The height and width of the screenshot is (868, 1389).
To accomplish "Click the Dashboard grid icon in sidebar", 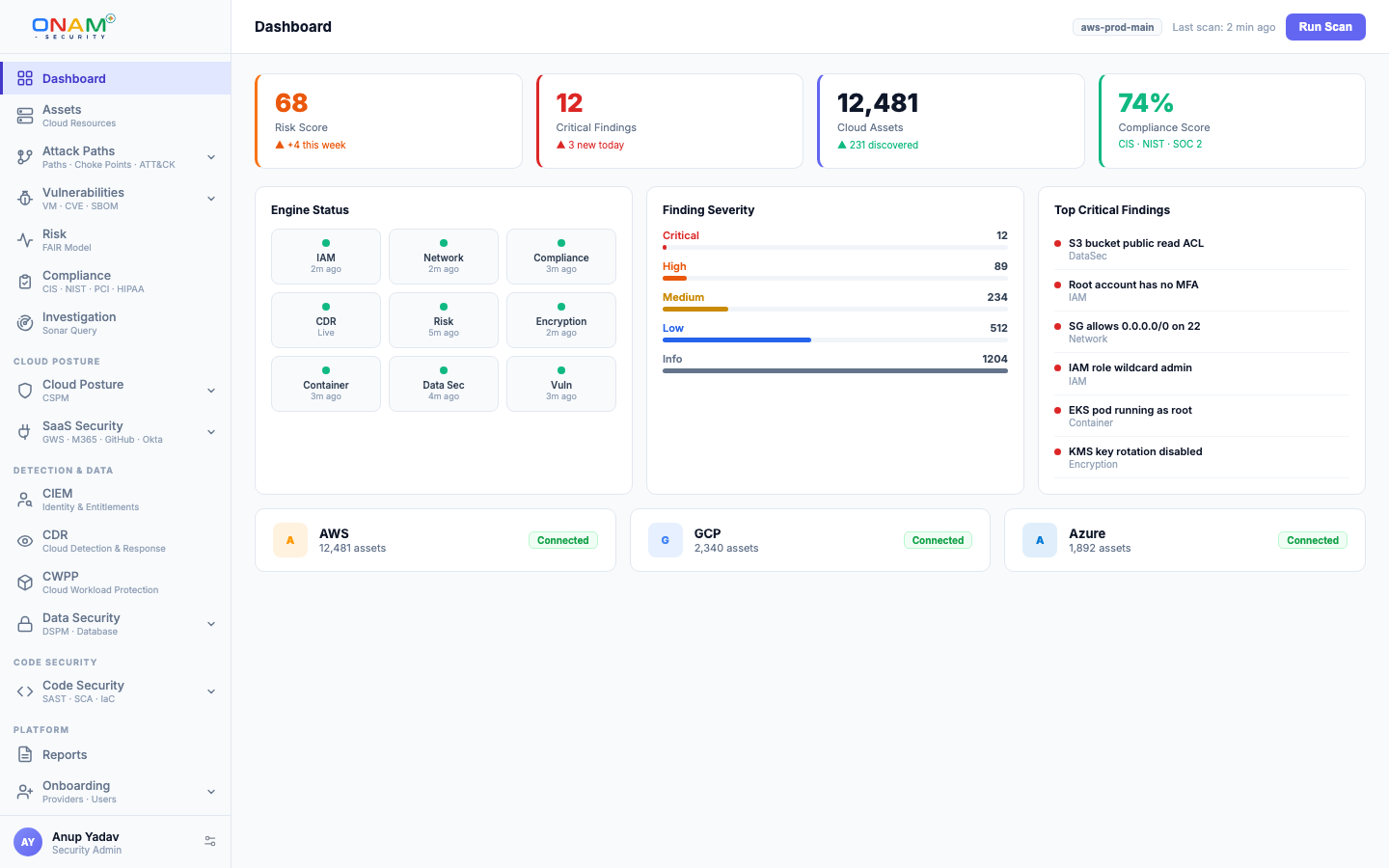I will click(25, 78).
